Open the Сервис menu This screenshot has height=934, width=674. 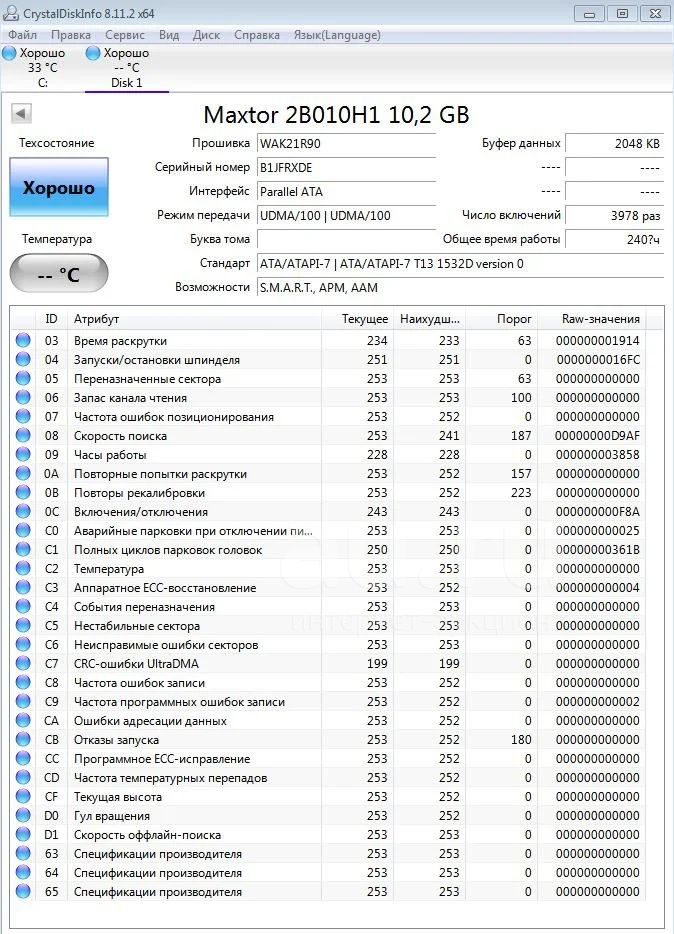[x=124, y=35]
